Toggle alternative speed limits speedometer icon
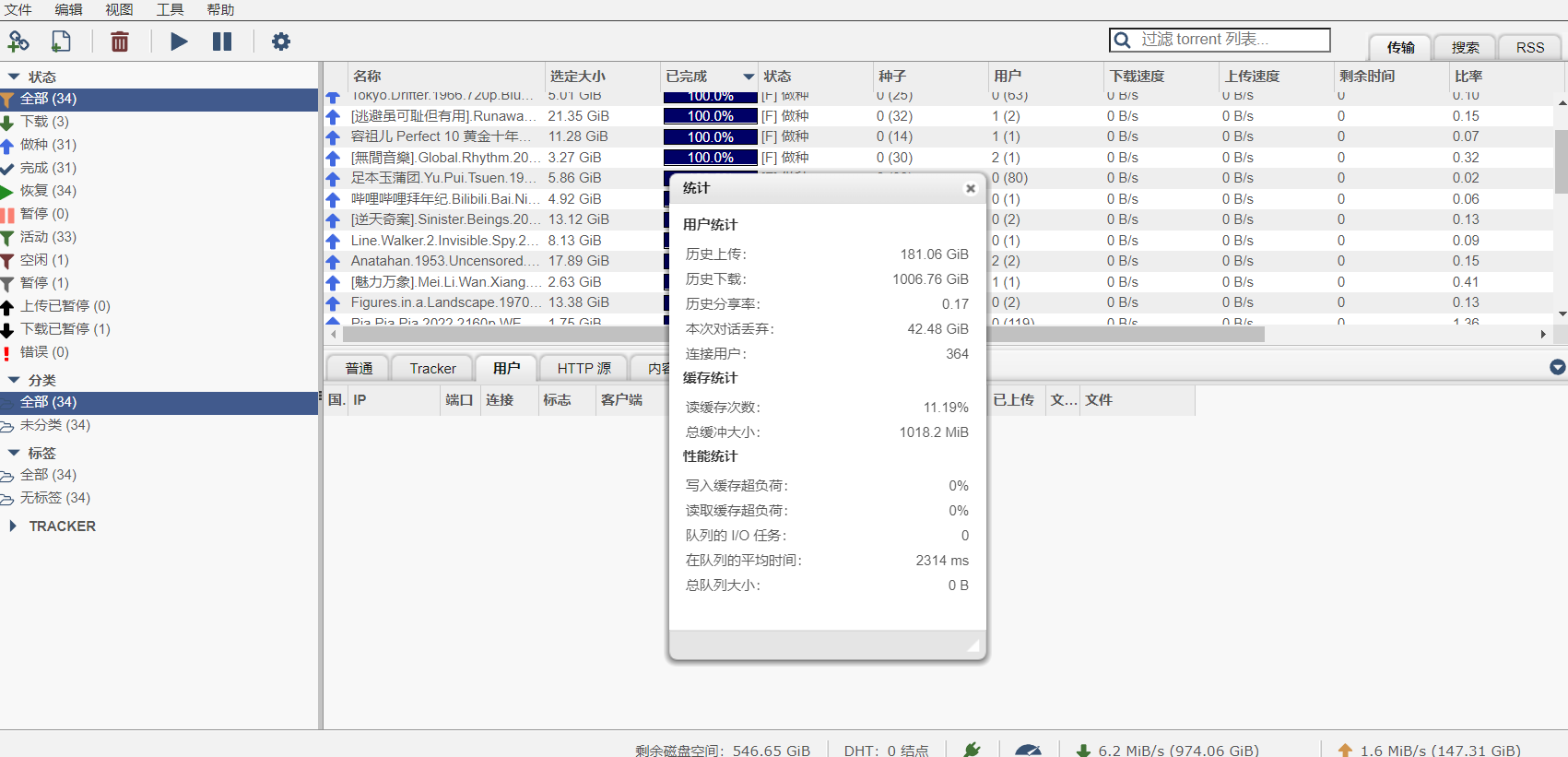The height and width of the screenshot is (757, 1568). [x=1028, y=751]
